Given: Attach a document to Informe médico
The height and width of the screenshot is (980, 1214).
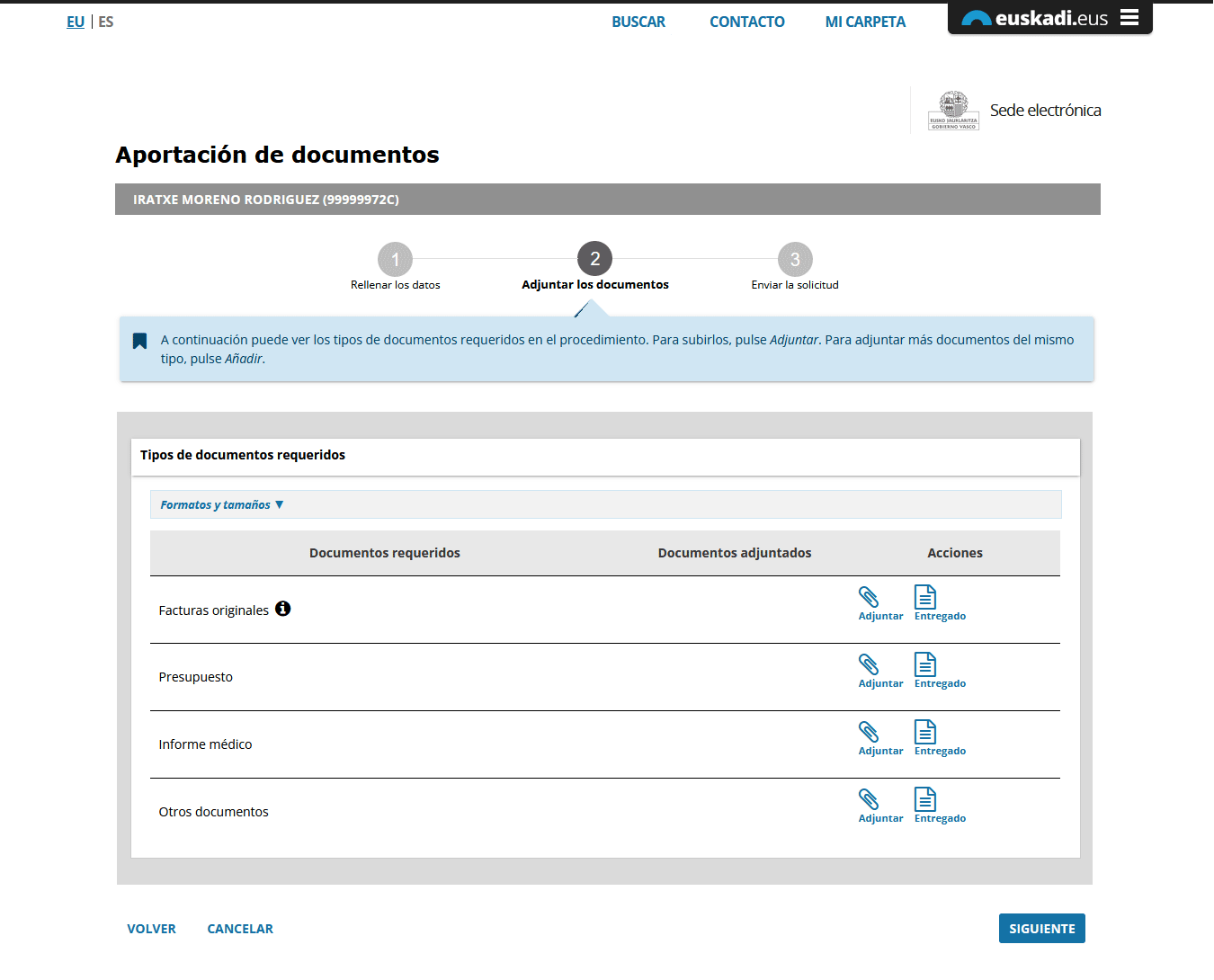Looking at the screenshot, I should click(x=870, y=734).
